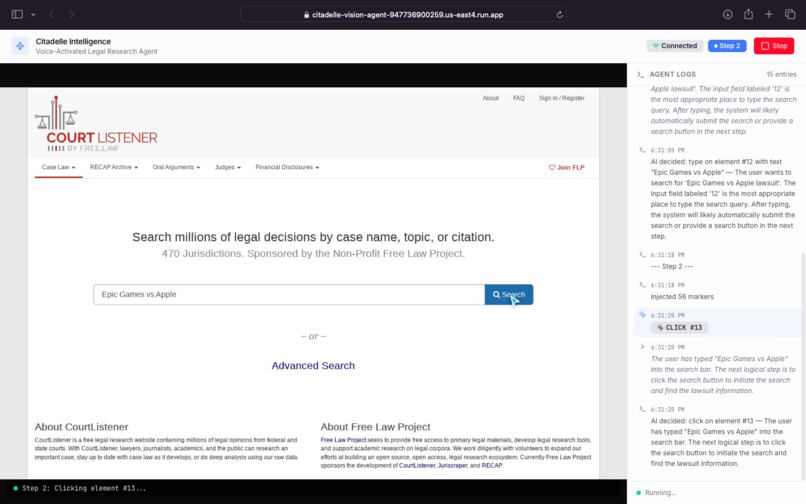Follow the Free Law Project link
Image resolution: width=806 pixels, height=504 pixels.
click(343, 440)
